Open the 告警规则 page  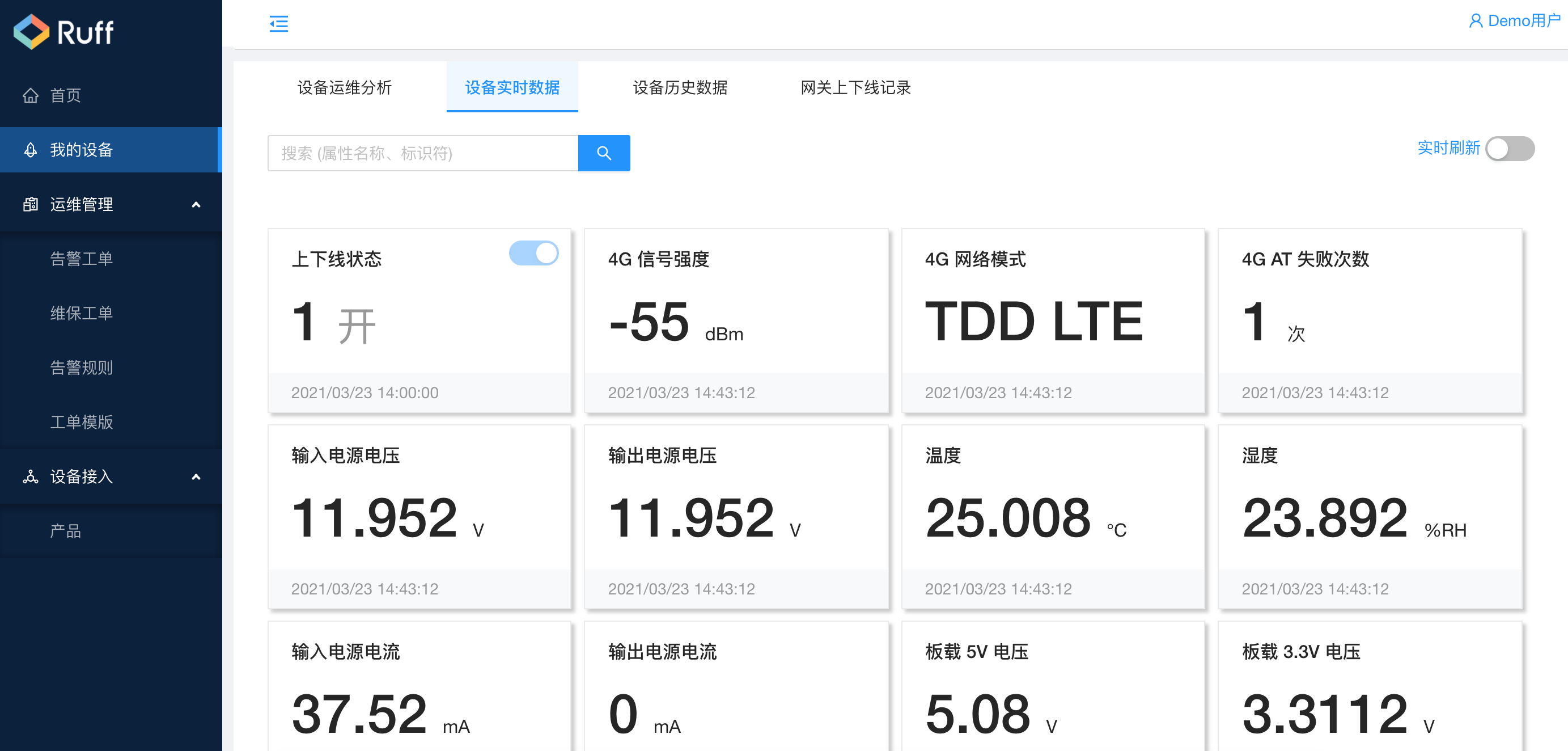[82, 368]
